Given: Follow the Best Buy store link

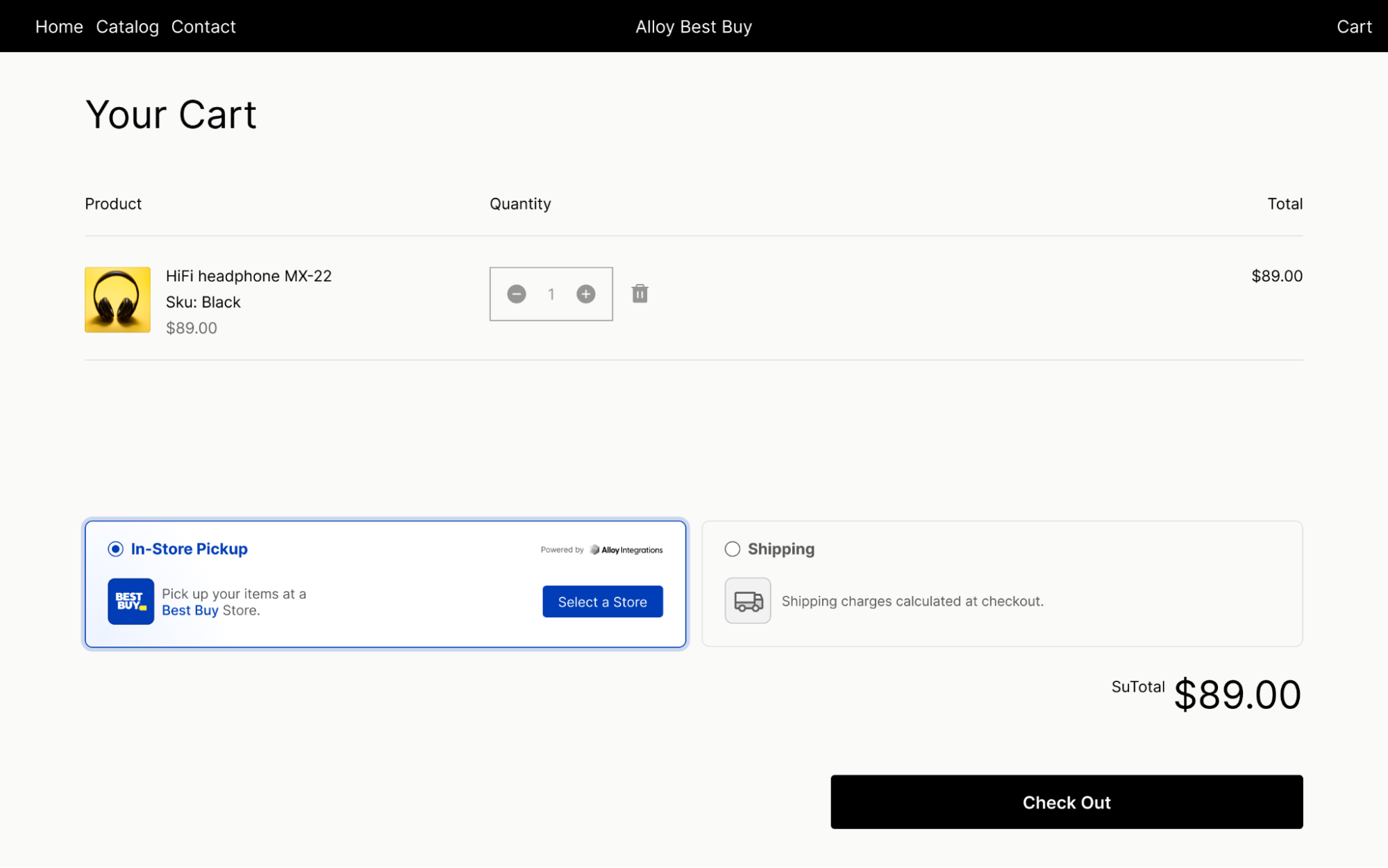Looking at the screenshot, I should pyautogui.click(x=190, y=610).
